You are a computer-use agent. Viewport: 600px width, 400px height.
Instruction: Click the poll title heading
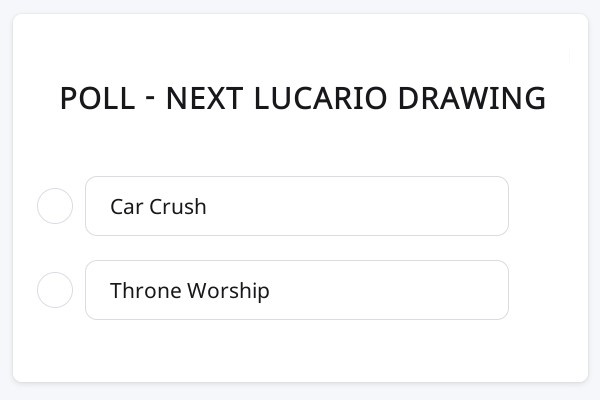(302, 99)
